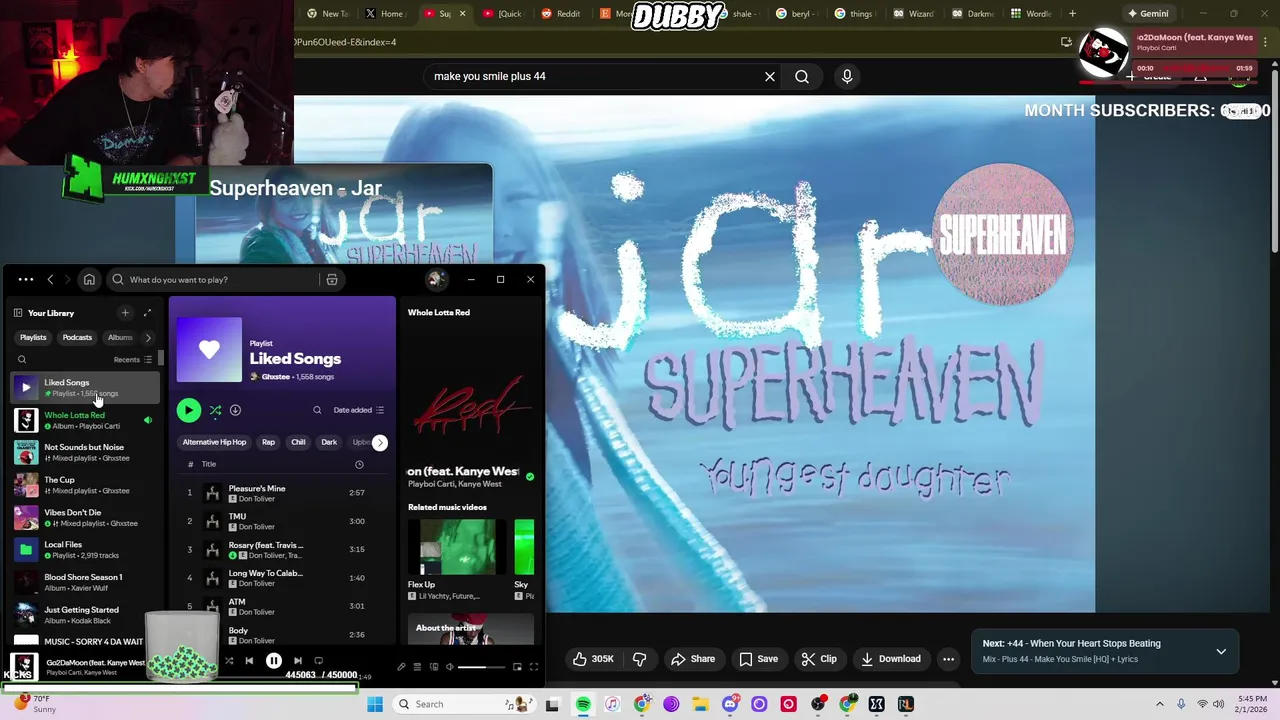Open Whole Lotta Red album in library
This screenshot has width=1280, height=720.
pyautogui.click(x=84, y=420)
